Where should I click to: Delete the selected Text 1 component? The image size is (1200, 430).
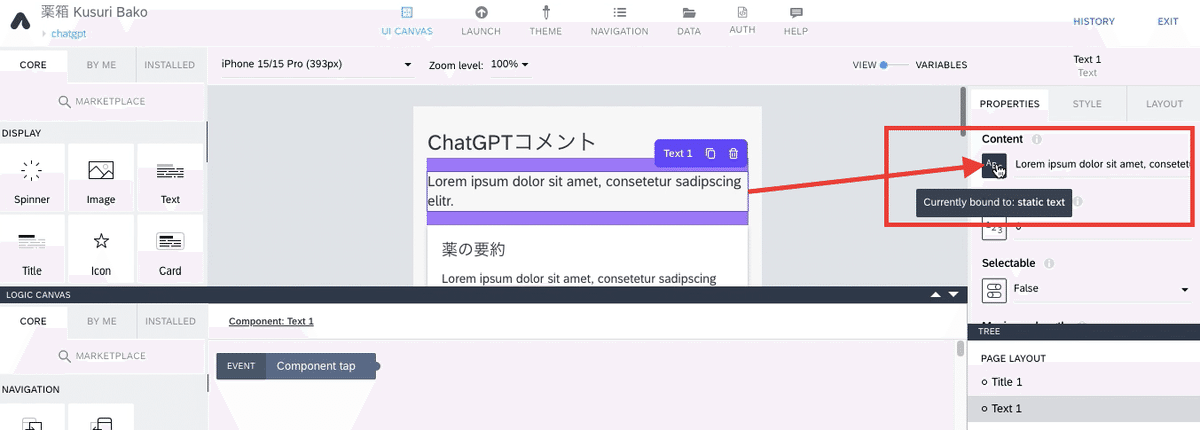click(733, 153)
